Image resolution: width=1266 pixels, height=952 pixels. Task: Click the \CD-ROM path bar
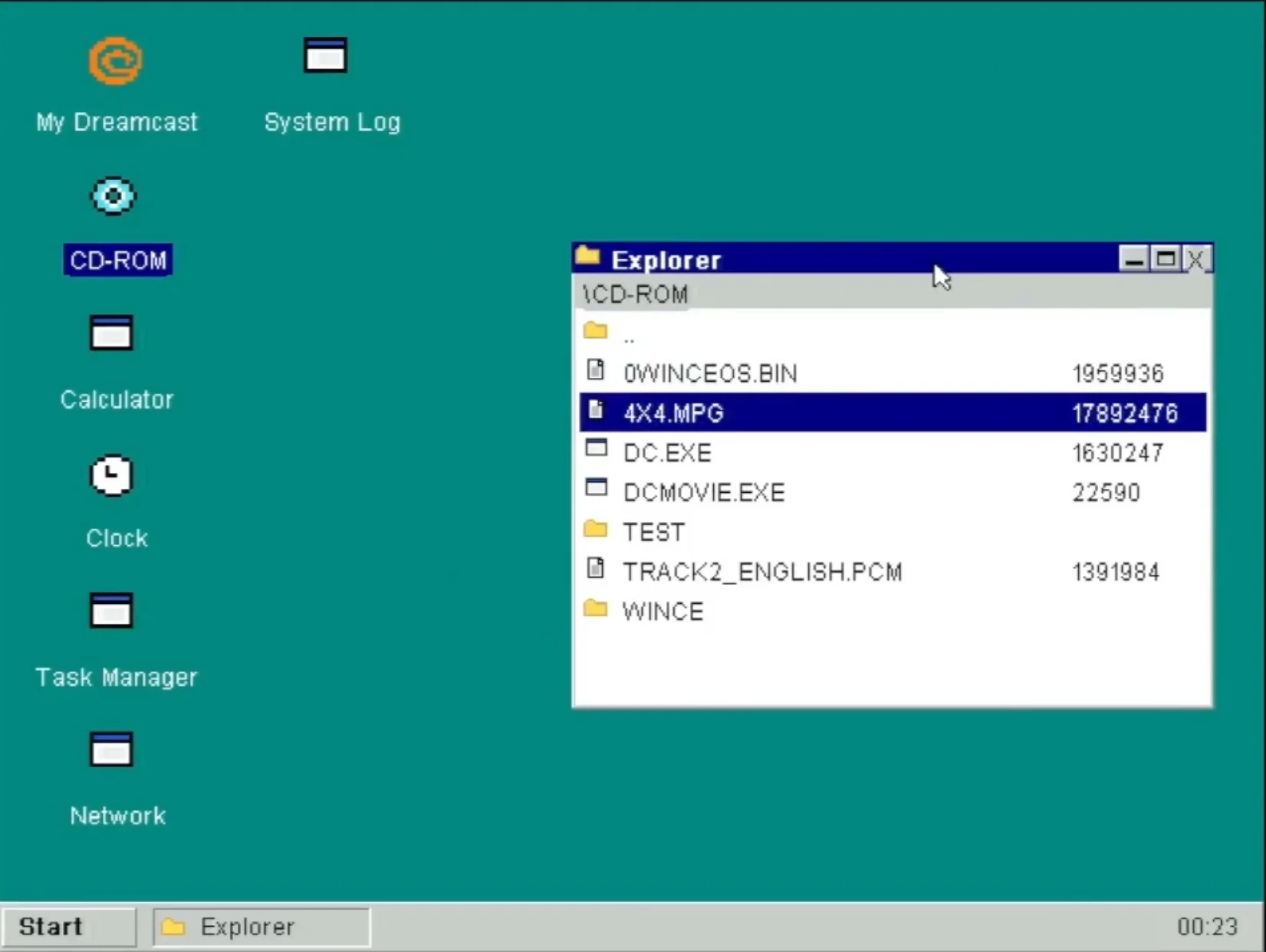893,294
